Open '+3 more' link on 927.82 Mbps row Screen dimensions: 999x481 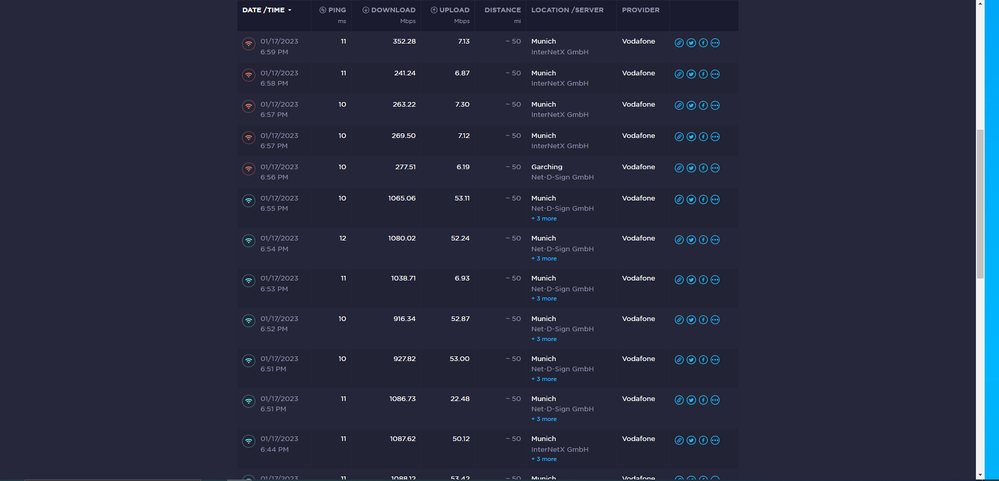(544, 379)
